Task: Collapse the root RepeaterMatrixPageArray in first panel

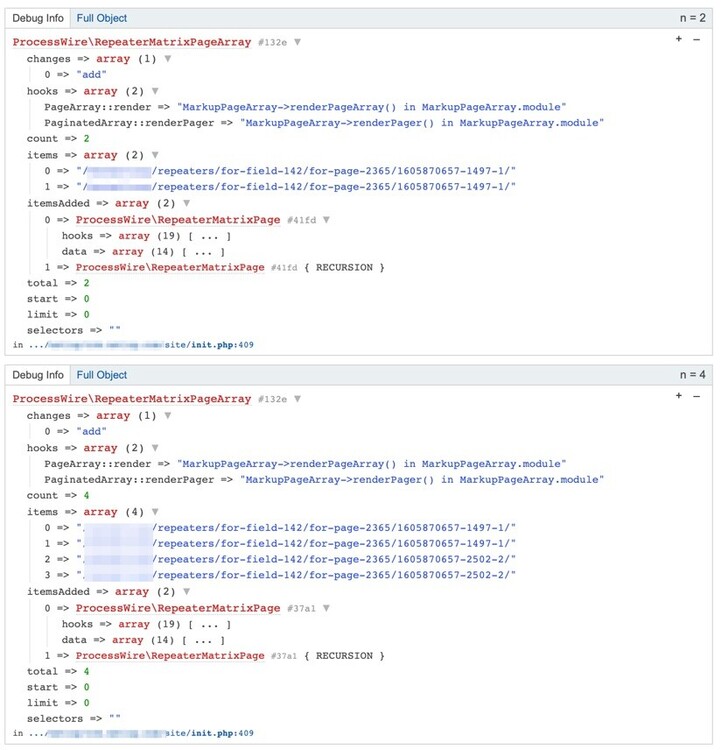Action: click(297, 43)
